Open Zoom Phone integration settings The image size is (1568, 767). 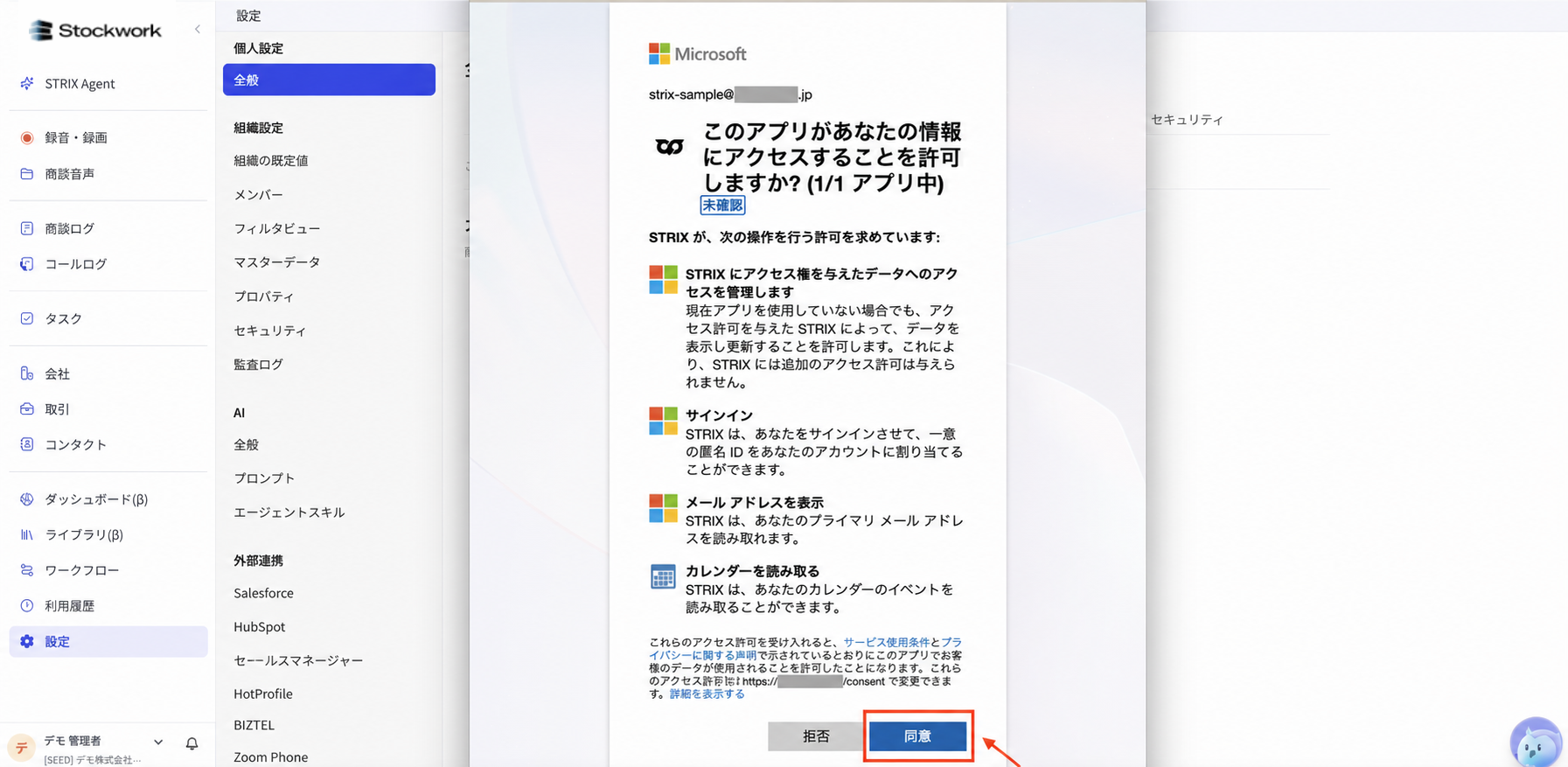[x=270, y=757]
